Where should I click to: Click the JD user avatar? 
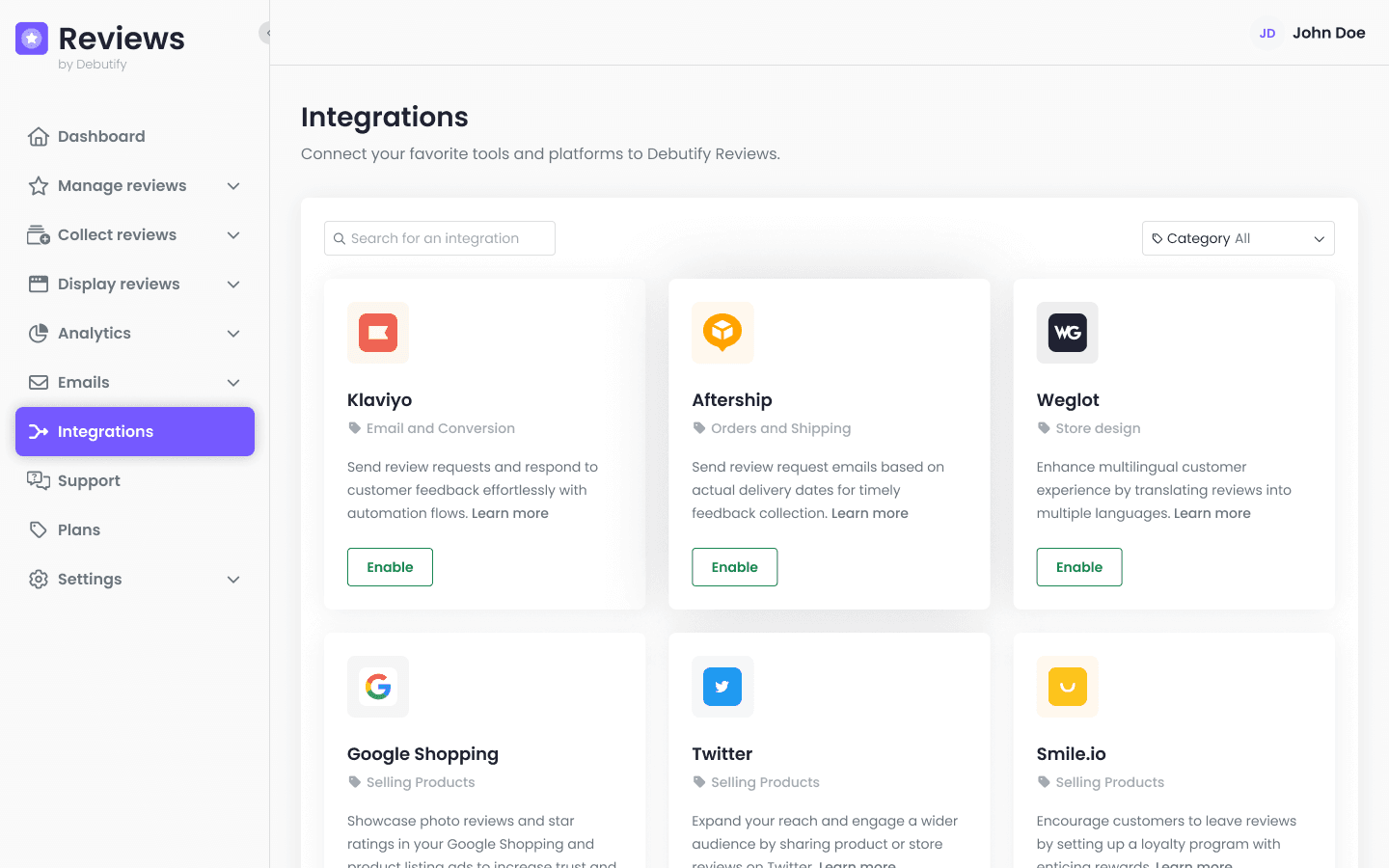[1267, 33]
